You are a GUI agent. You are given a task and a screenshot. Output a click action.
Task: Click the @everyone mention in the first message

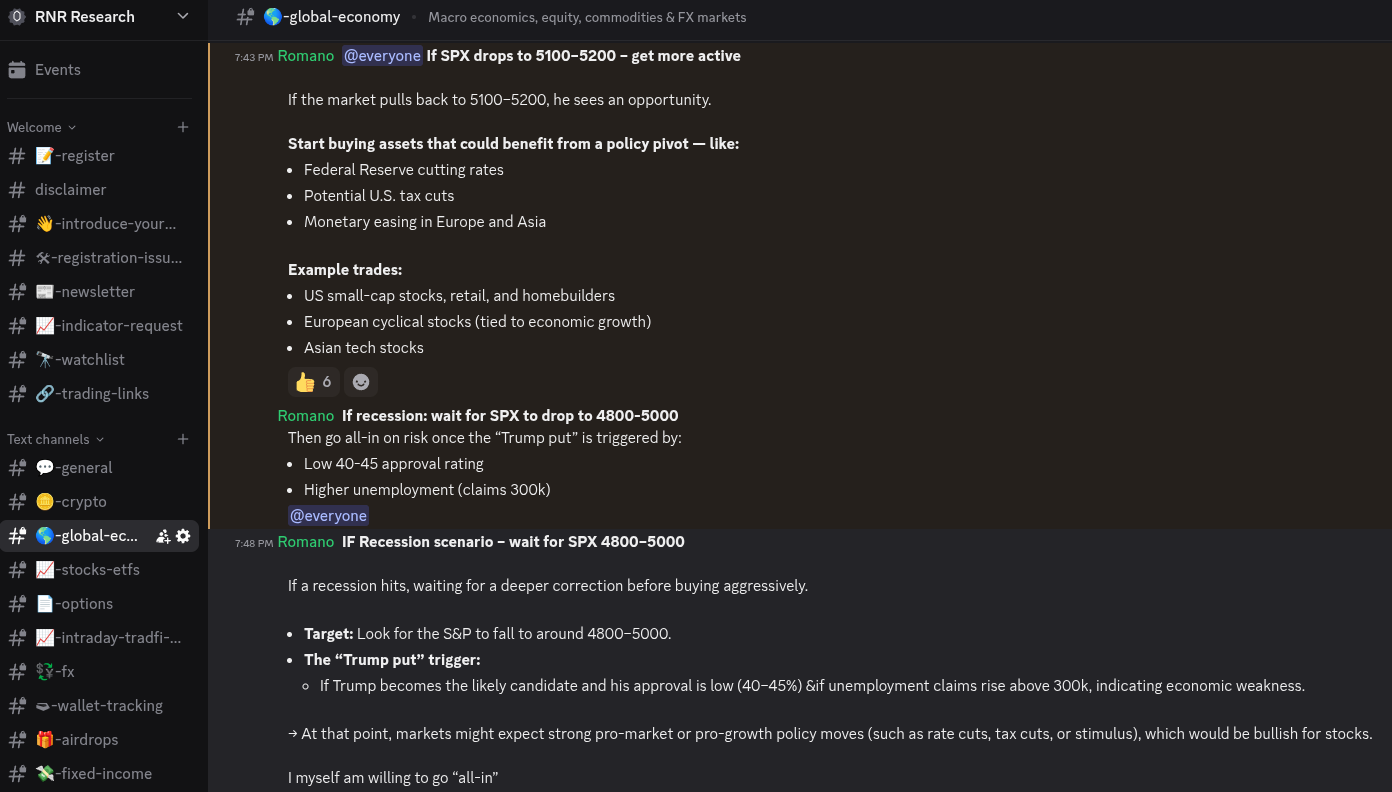click(382, 56)
